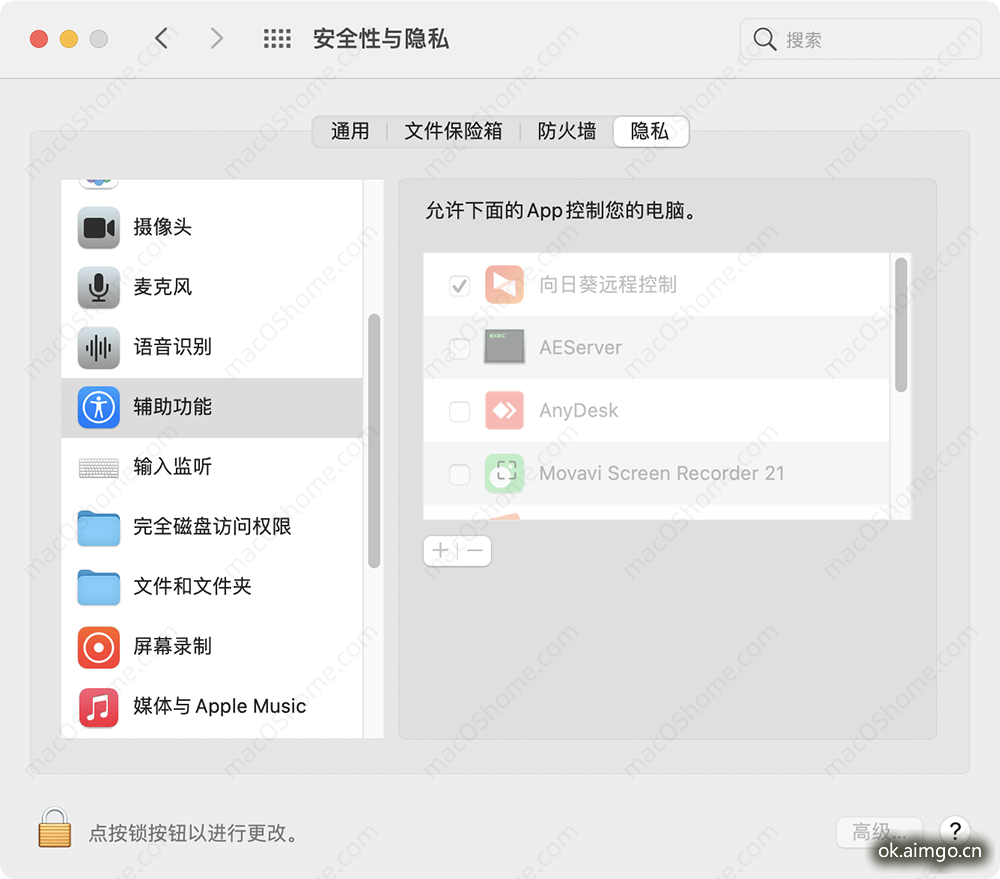
Task: Open the 通用 tab
Action: (351, 131)
